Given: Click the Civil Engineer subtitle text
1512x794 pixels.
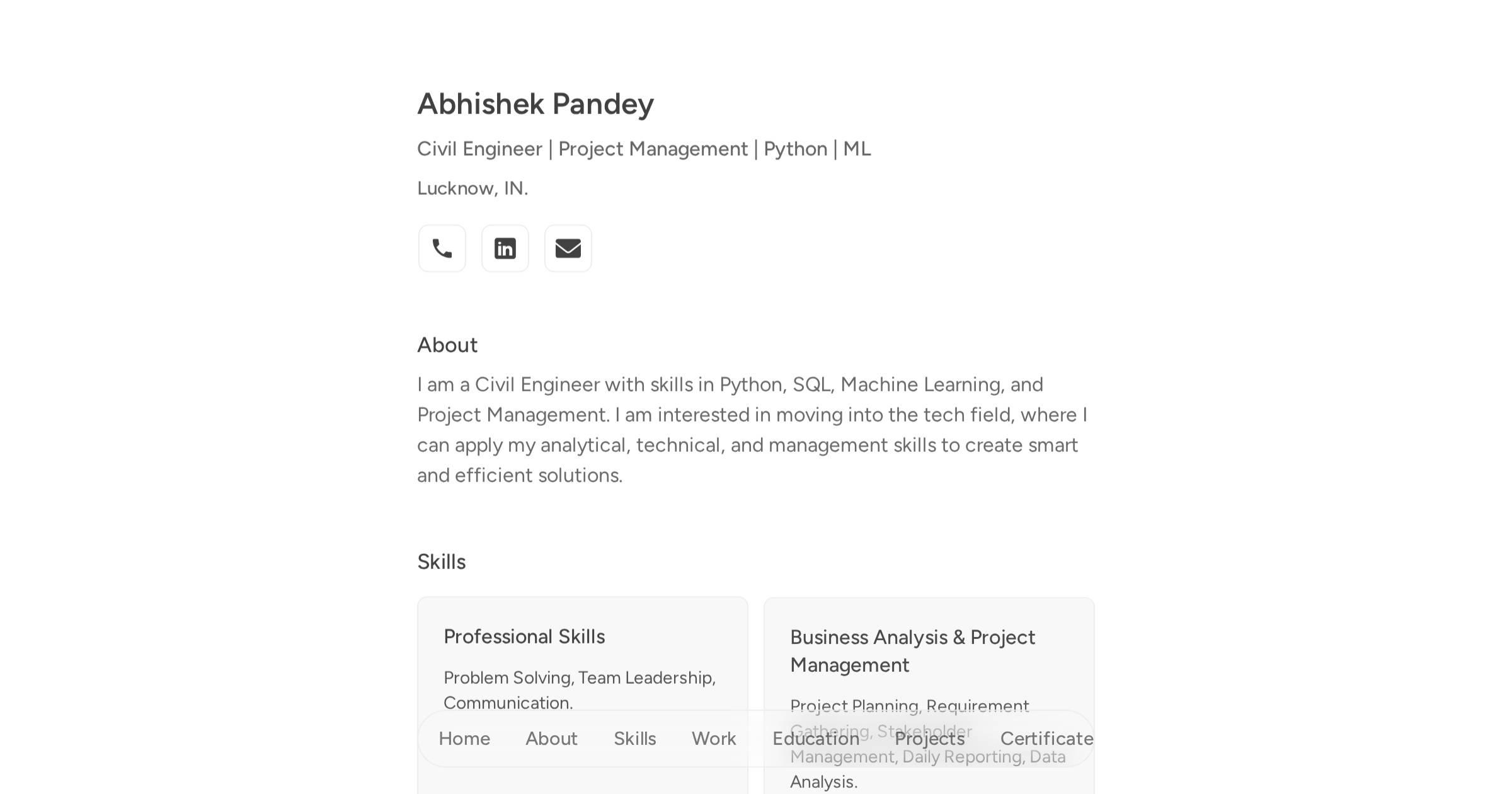Looking at the screenshot, I should 644,149.
